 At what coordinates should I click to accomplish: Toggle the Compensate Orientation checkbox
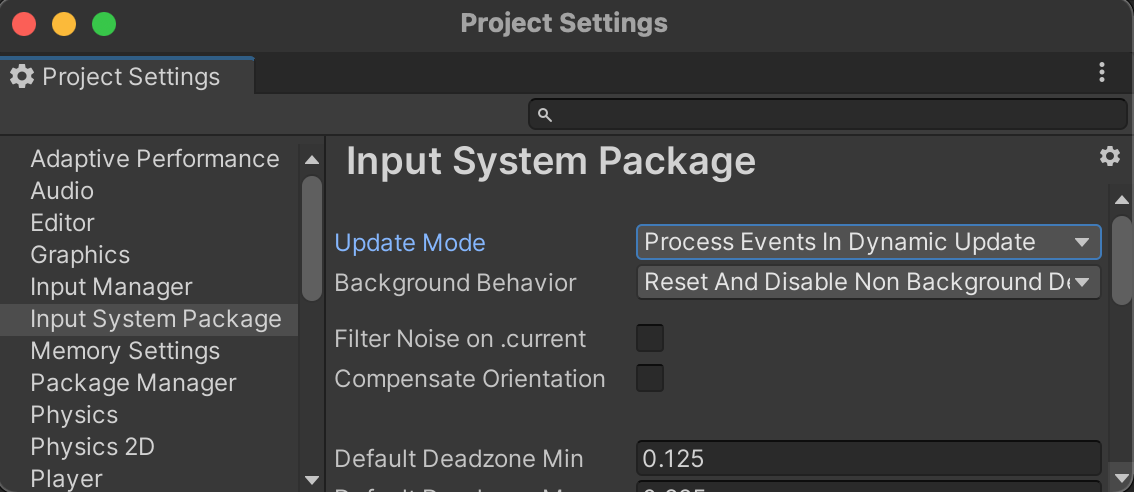click(650, 378)
